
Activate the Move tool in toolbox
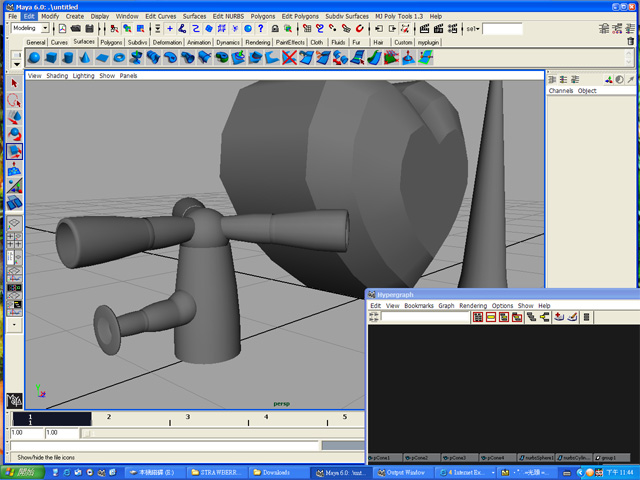click(14, 118)
